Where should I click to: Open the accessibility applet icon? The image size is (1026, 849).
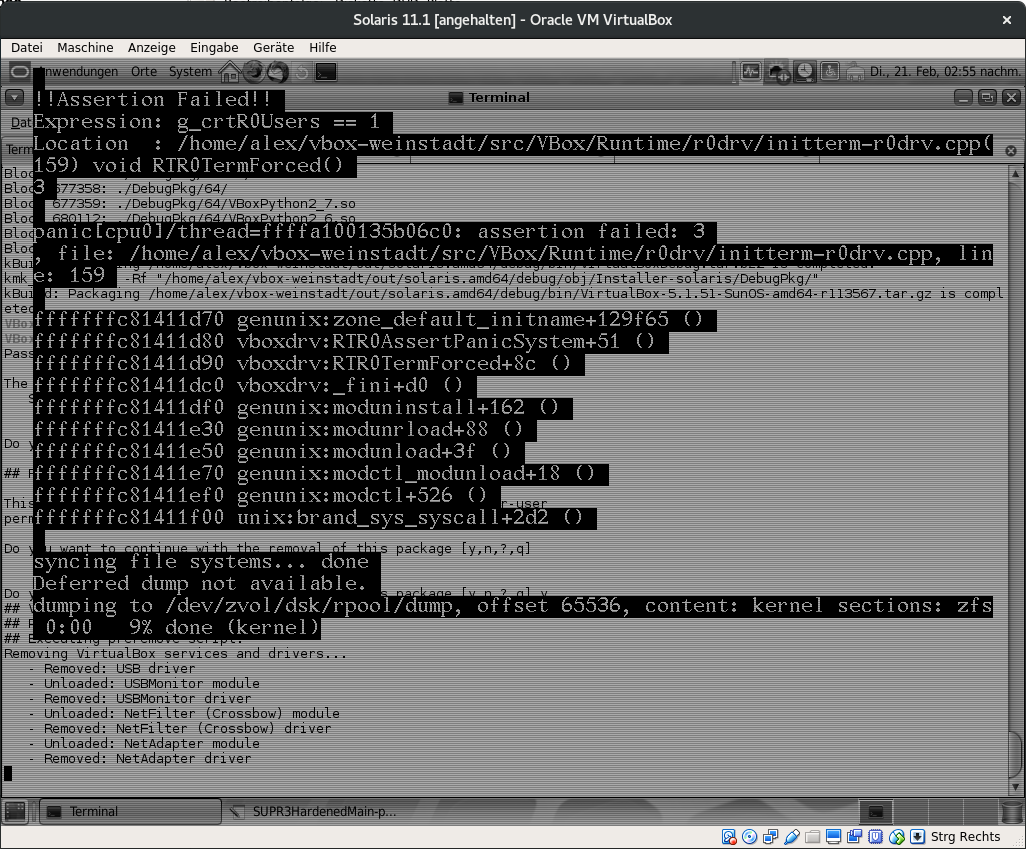830,71
